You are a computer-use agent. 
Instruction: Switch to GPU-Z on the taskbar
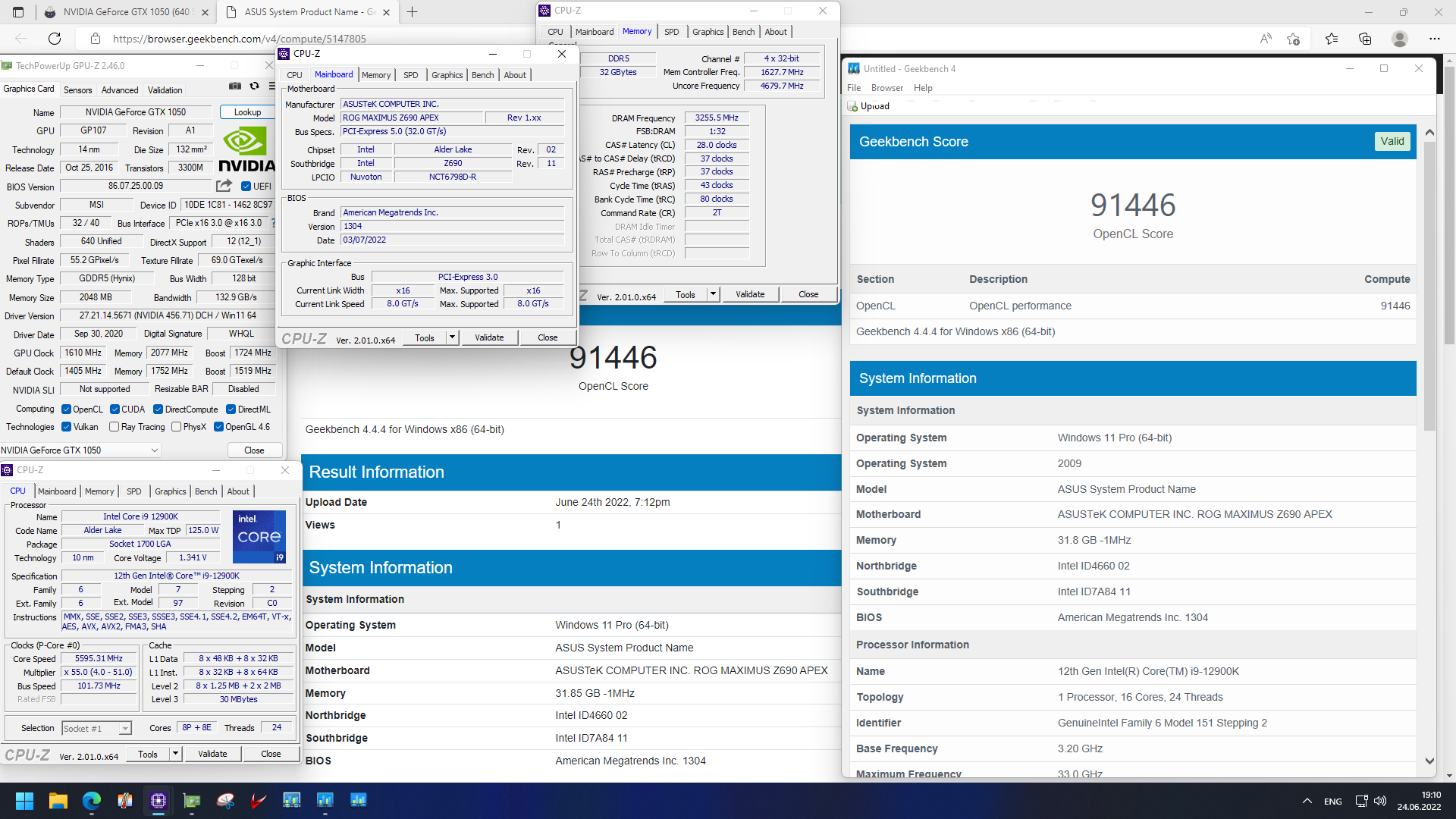(x=192, y=801)
